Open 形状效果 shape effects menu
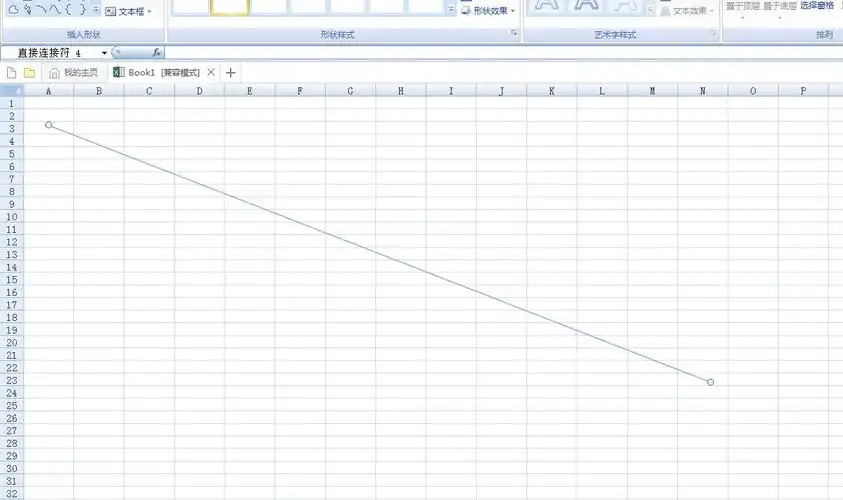Screen dimensions: 843x500 [488, 11]
